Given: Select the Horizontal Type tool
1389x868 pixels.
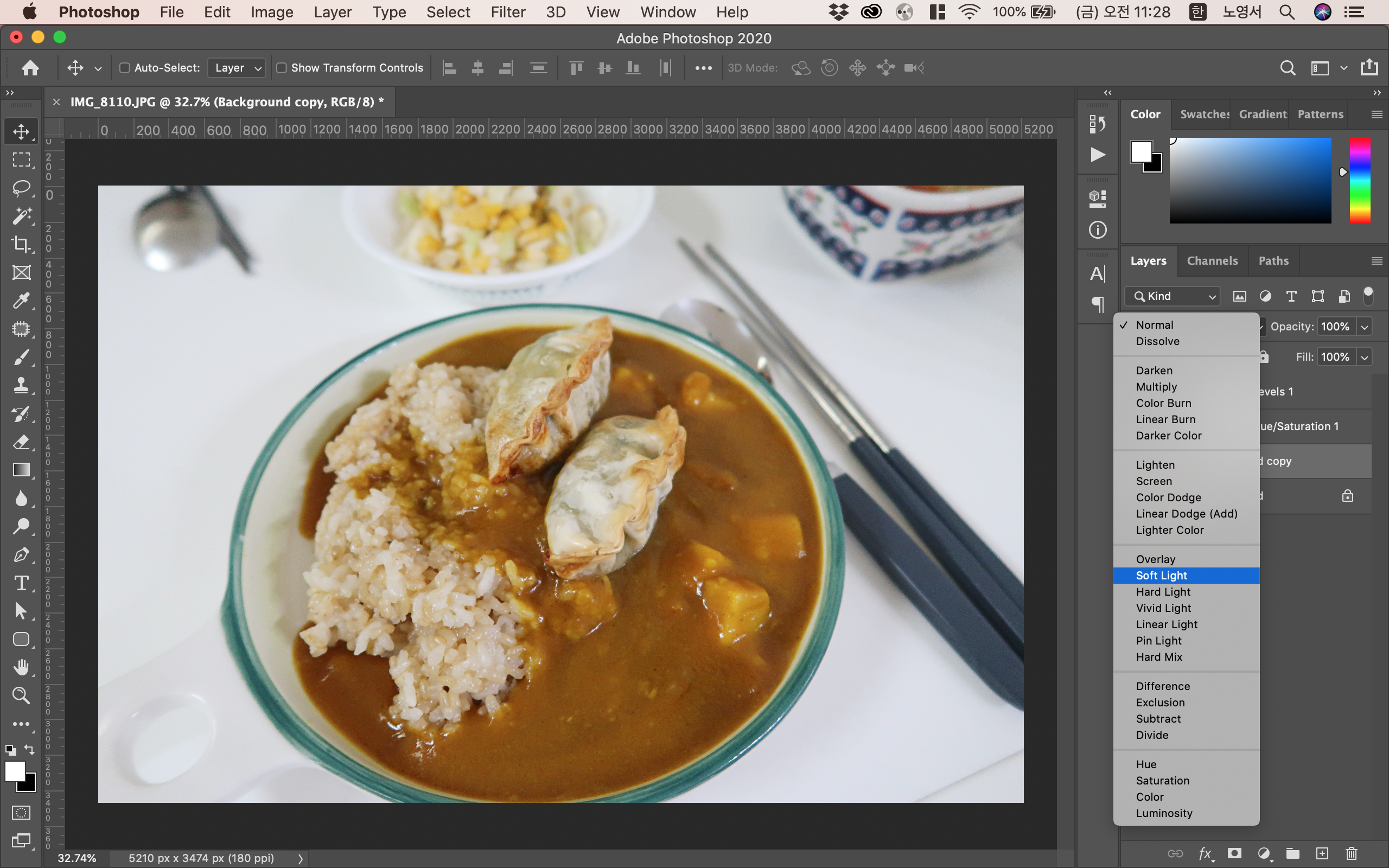Looking at the screenshot, I should tap(21, 583).
